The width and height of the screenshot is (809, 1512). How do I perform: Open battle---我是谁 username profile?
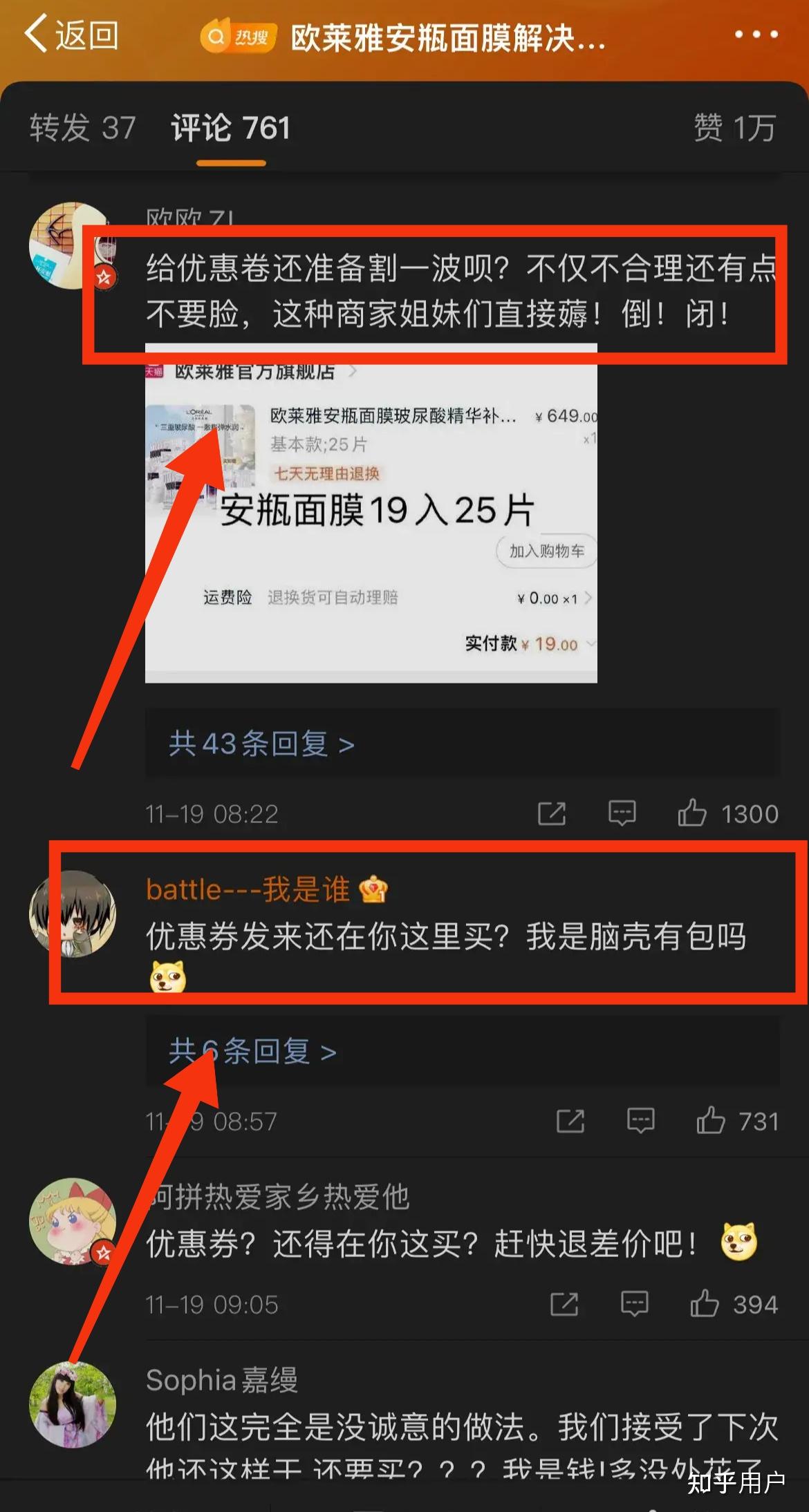248,889
